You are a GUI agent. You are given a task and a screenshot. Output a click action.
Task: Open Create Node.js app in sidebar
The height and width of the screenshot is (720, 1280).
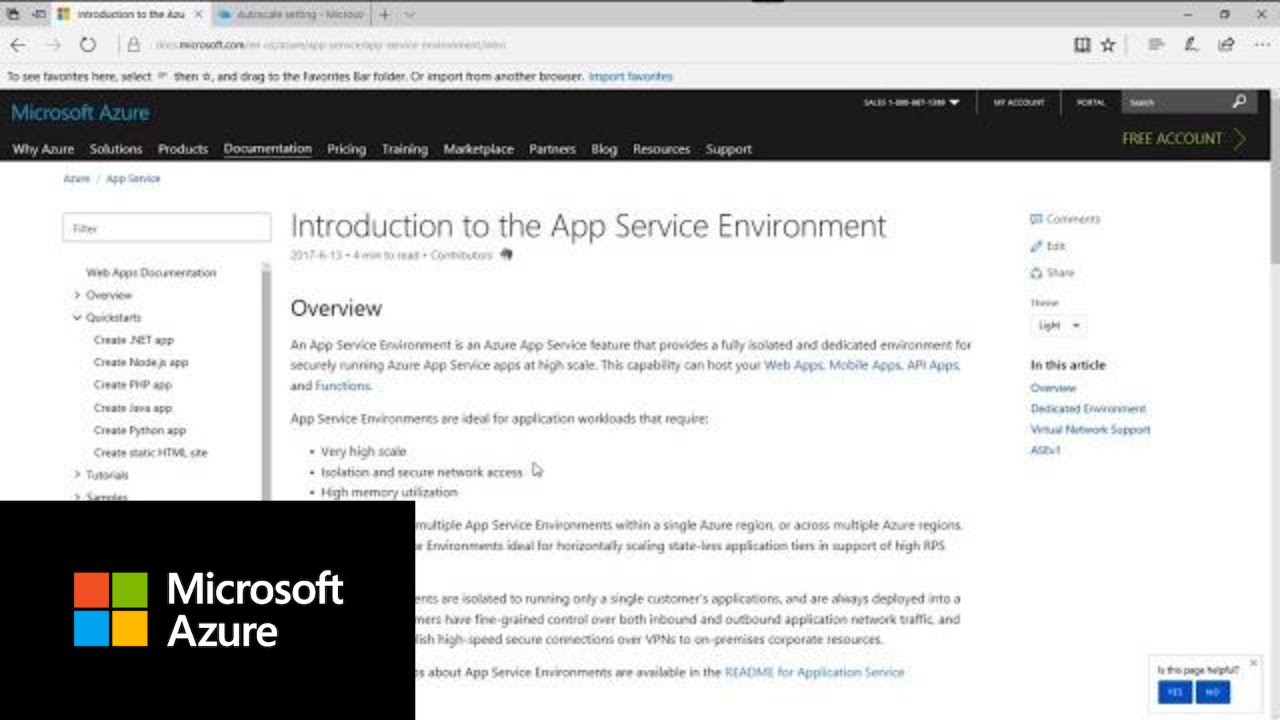point(141,363)
